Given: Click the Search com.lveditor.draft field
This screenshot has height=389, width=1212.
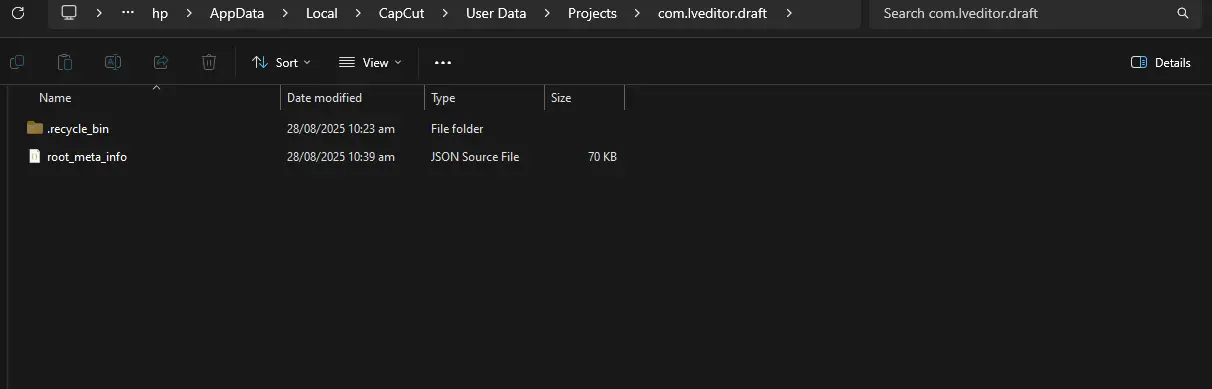Looking at the screenshot, I should pos(1035,13).
